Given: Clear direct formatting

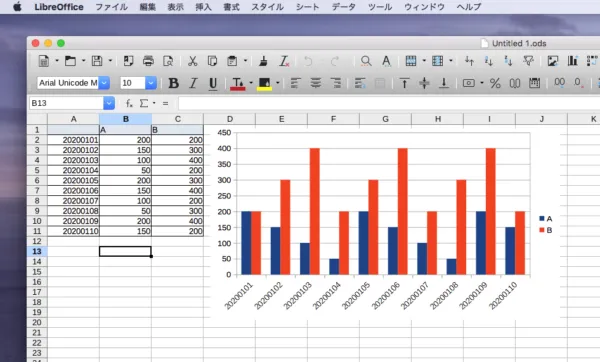Looking at the screenshot, I should tap(284, 61).
